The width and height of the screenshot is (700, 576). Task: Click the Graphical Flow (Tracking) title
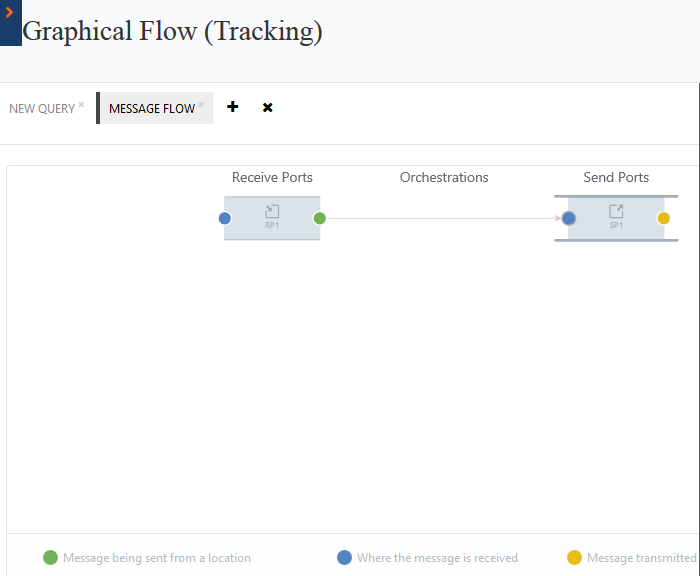pyautogui.click(x=172, y=31)
